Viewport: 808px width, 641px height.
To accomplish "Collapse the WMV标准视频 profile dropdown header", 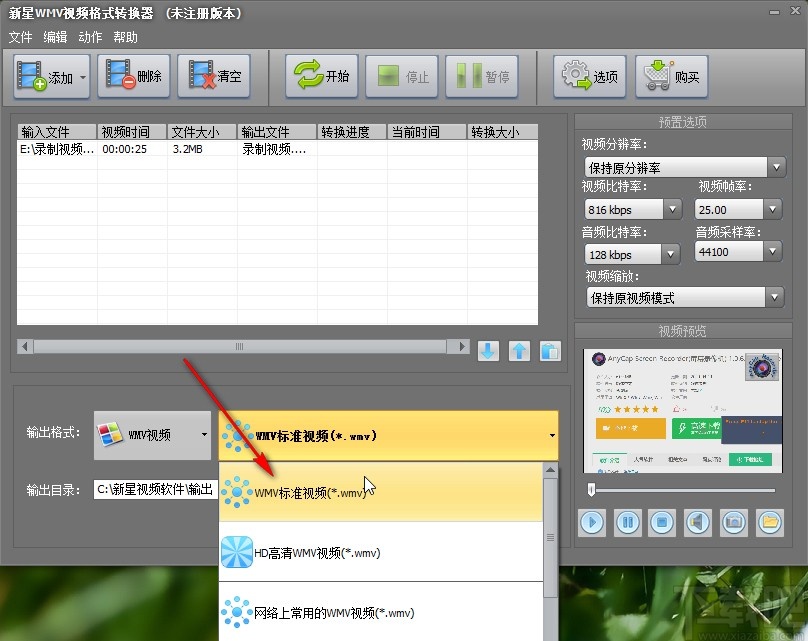I will [x=389, y=435].
